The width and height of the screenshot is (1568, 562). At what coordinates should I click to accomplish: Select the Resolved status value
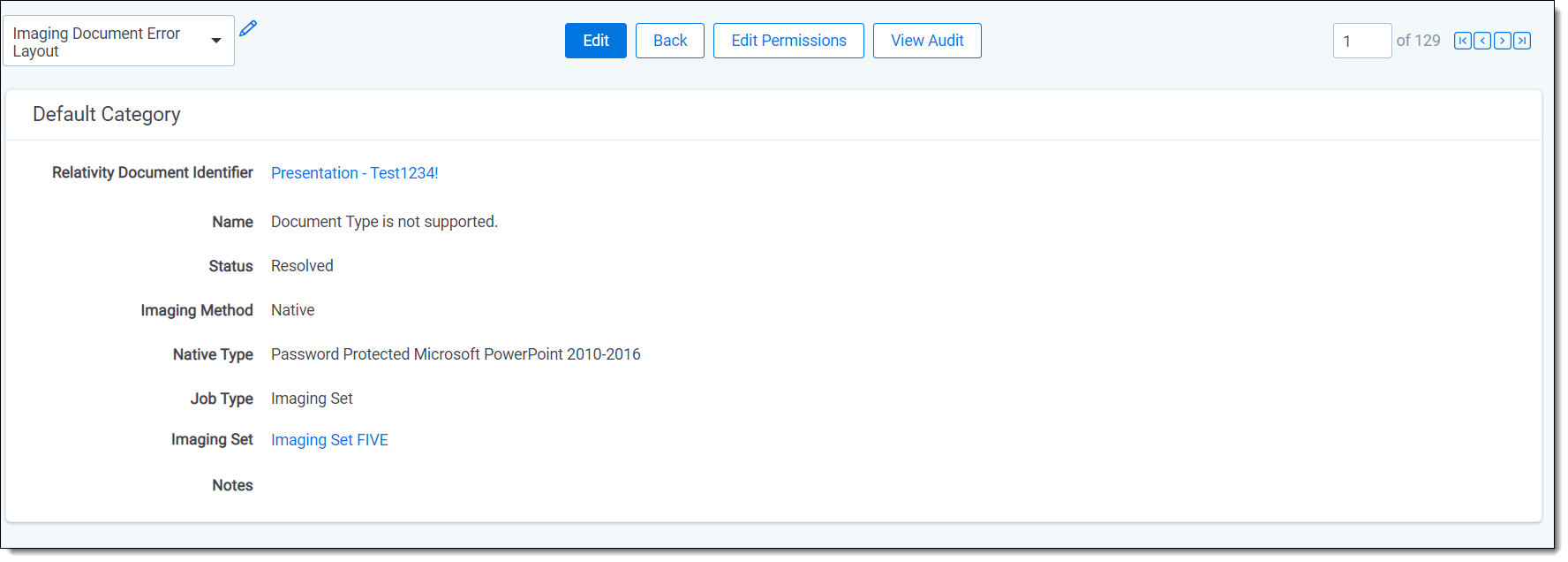tap(302, 266)
